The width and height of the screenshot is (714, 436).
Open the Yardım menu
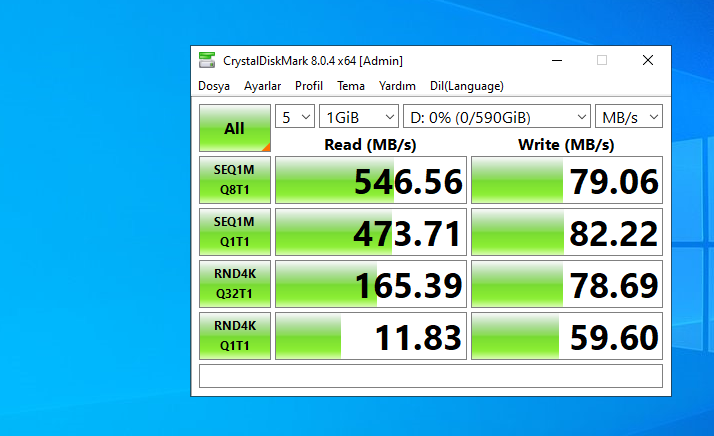(397, 86)
